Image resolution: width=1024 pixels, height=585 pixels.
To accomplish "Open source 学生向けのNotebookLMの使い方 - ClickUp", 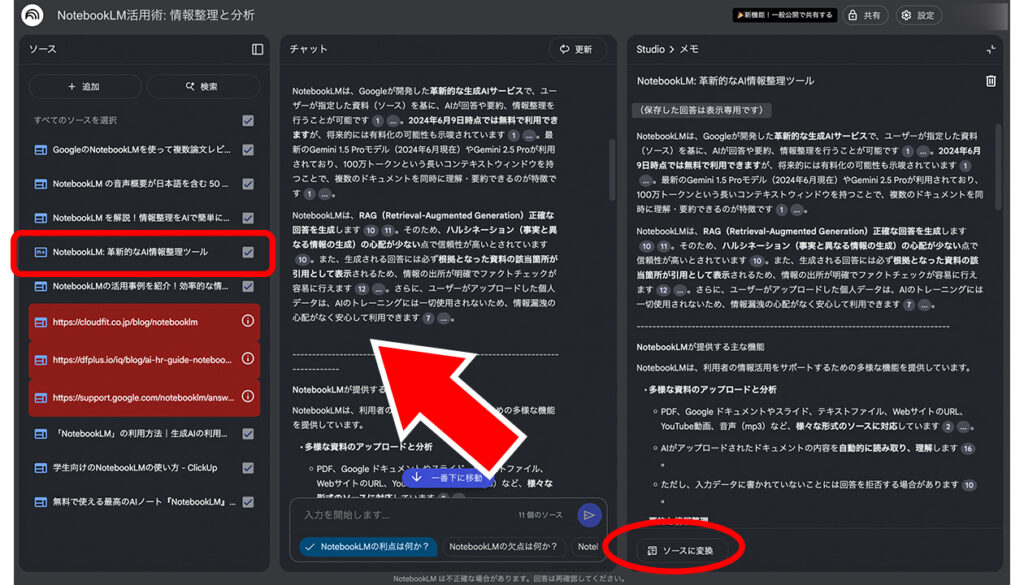I will tap(135, 468).
